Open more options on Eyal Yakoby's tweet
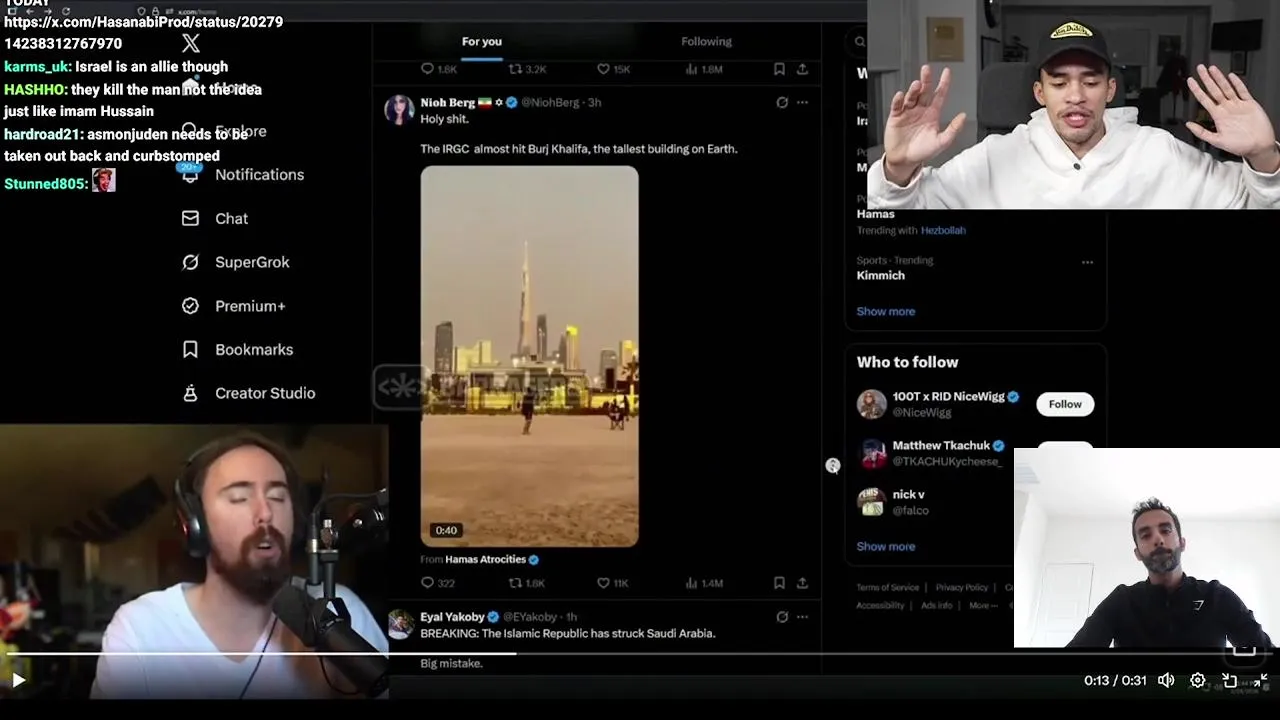Image resolution: width=1280 pixels, height=720 pixels. click(x=802, y=617)
